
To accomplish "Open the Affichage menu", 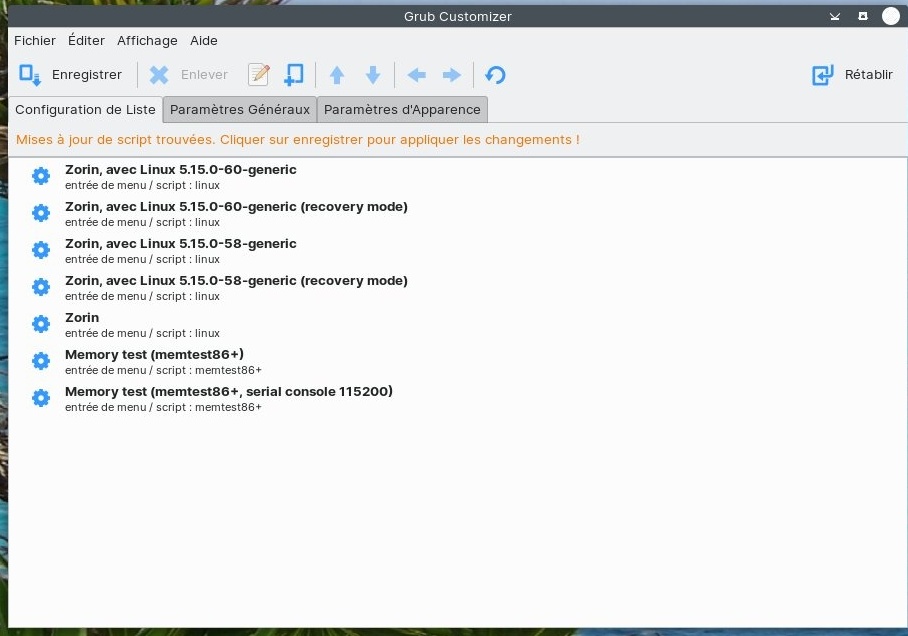I will coord(147,41).
